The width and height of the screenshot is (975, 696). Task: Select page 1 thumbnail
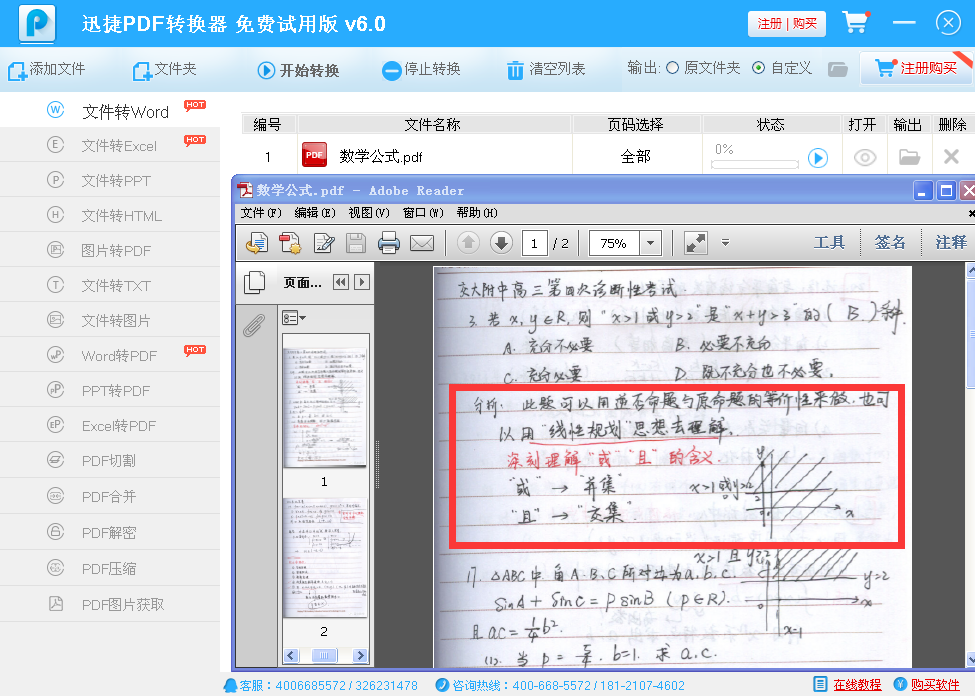(x=325, y=407)
